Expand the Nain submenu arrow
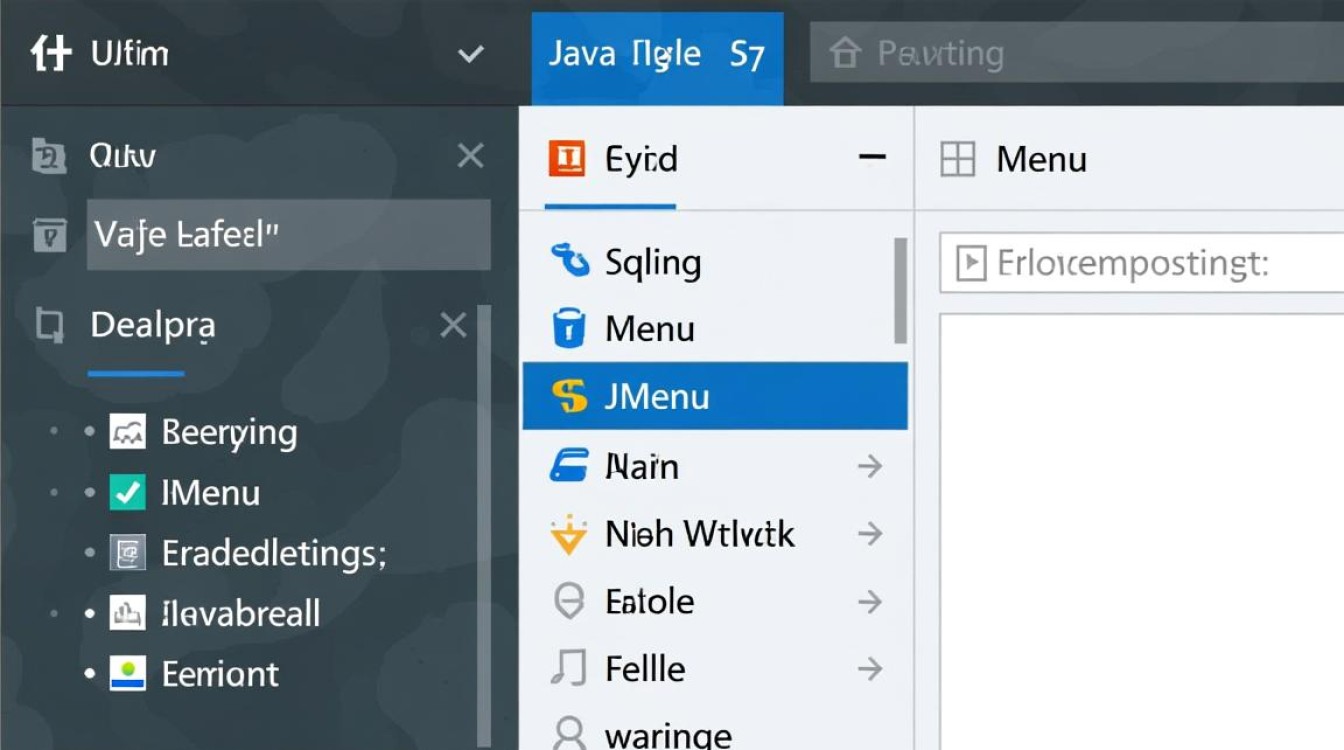 pos(870,466)
